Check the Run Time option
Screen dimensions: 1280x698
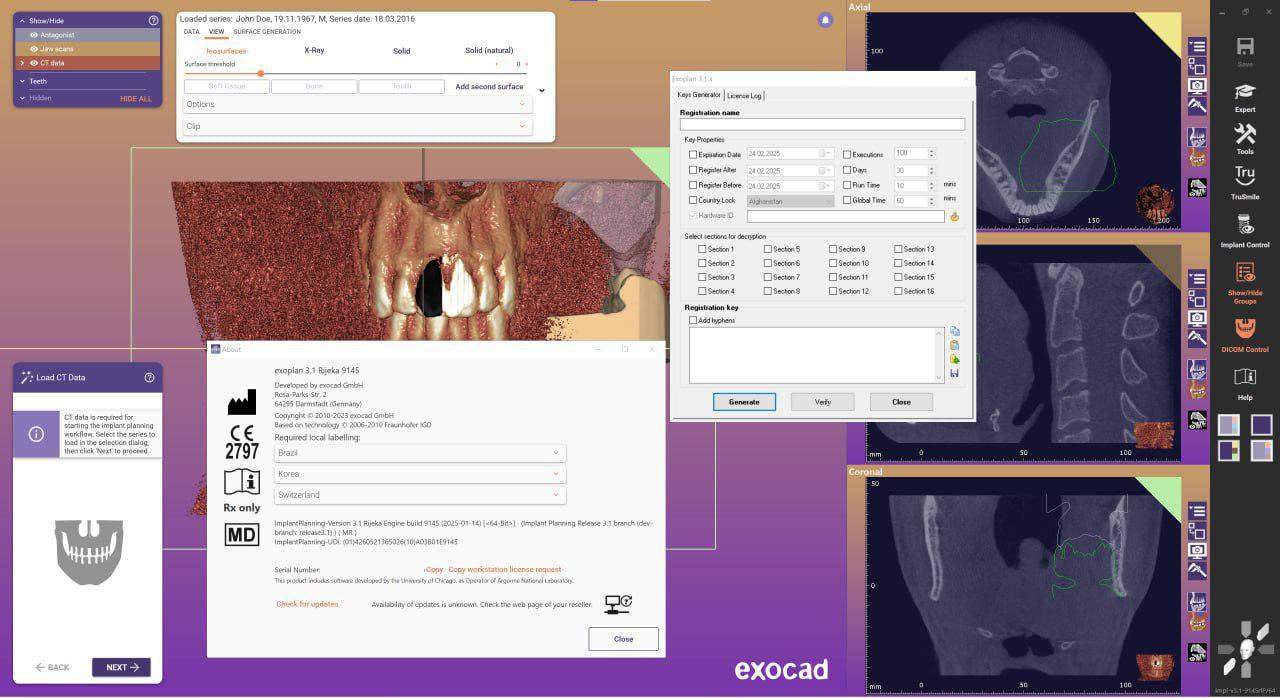[847, 185]
